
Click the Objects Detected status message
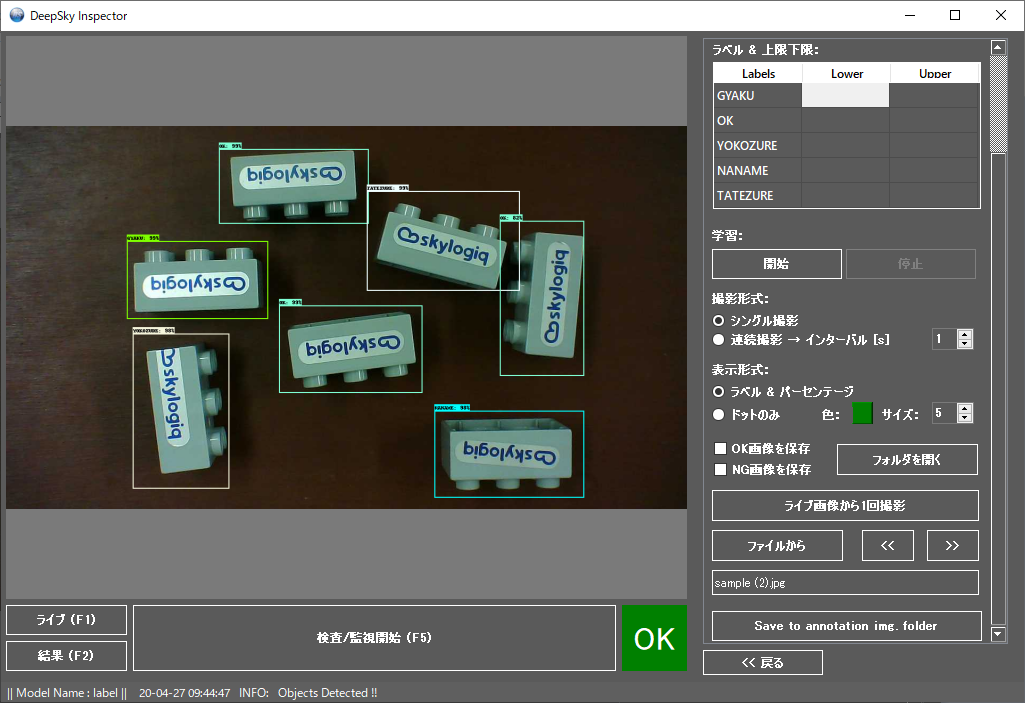point(328,693)
